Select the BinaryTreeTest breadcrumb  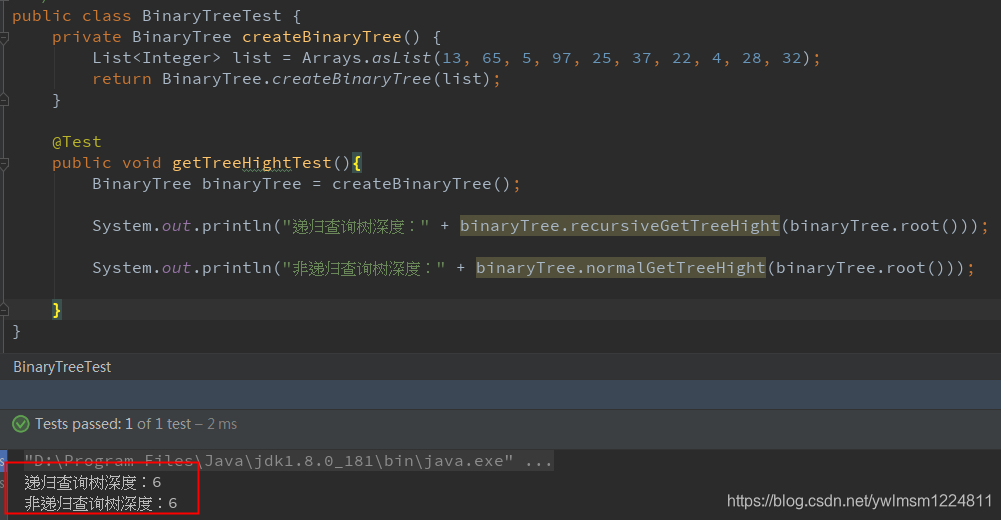click(62, 367)
